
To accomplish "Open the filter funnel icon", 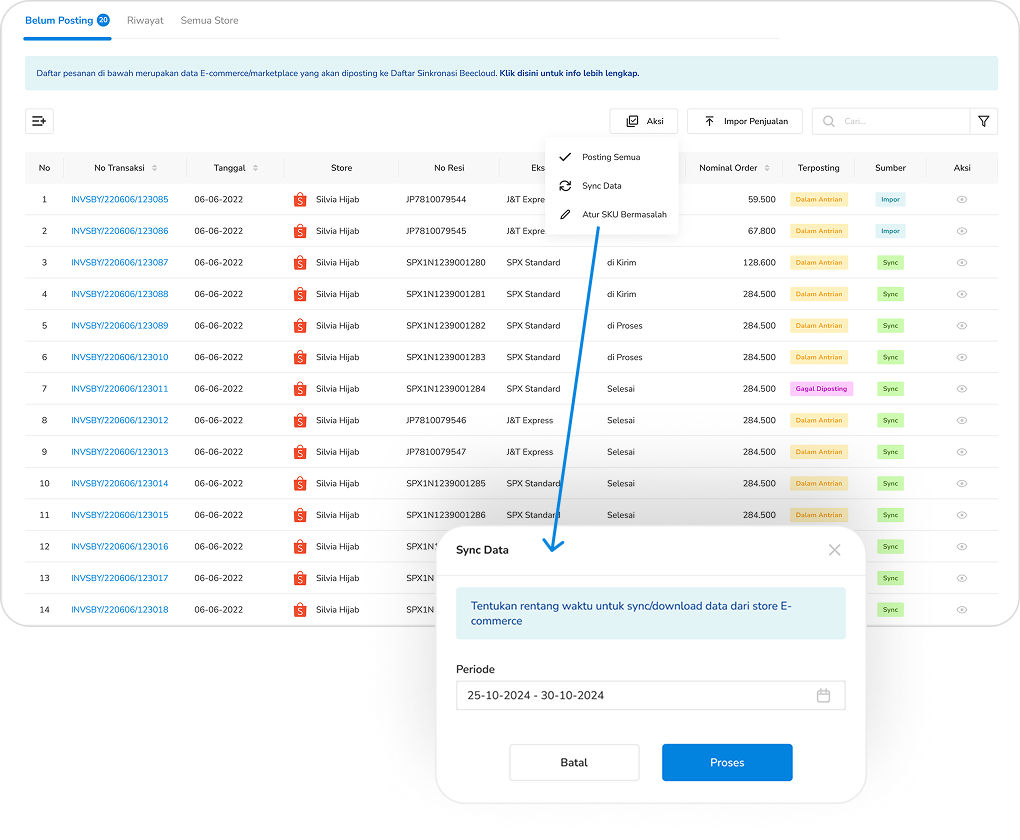I will point(983,120).
